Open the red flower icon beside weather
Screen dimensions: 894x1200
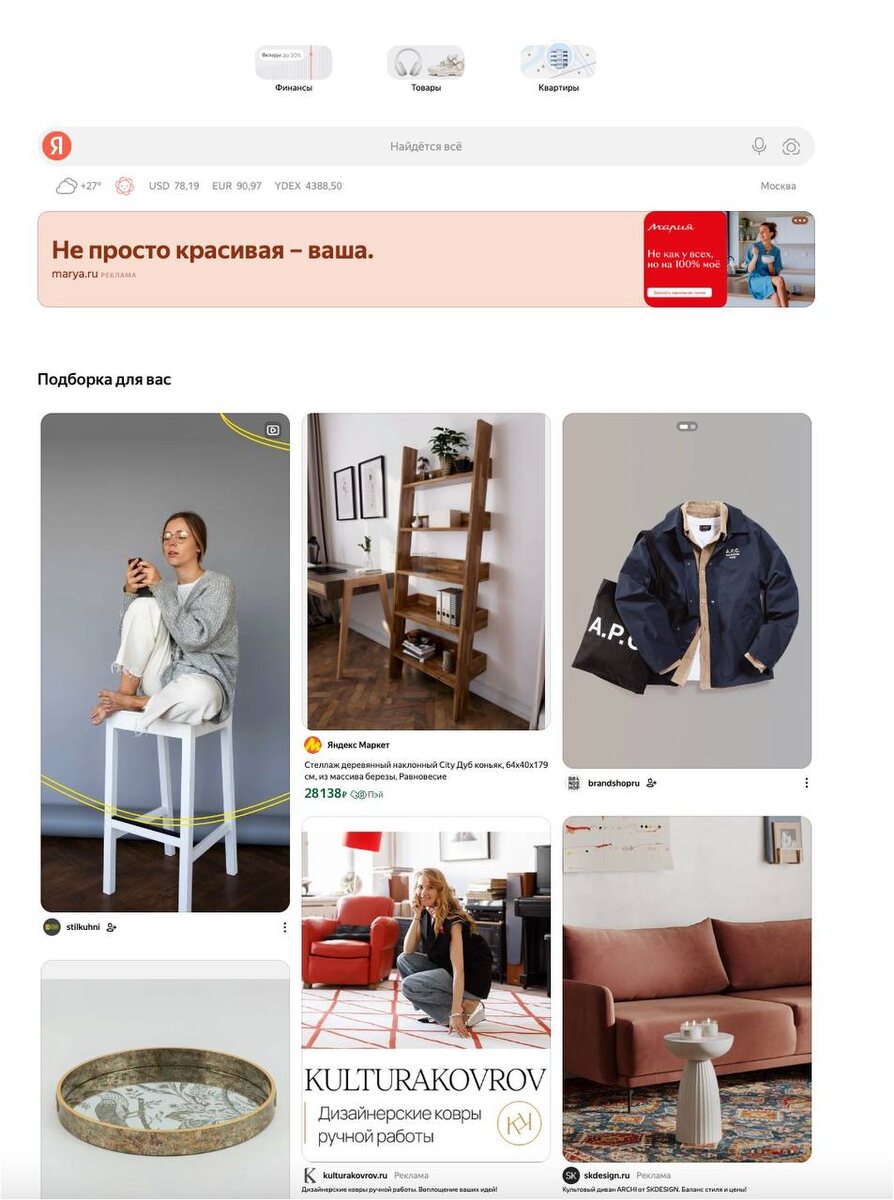(124, 186)
